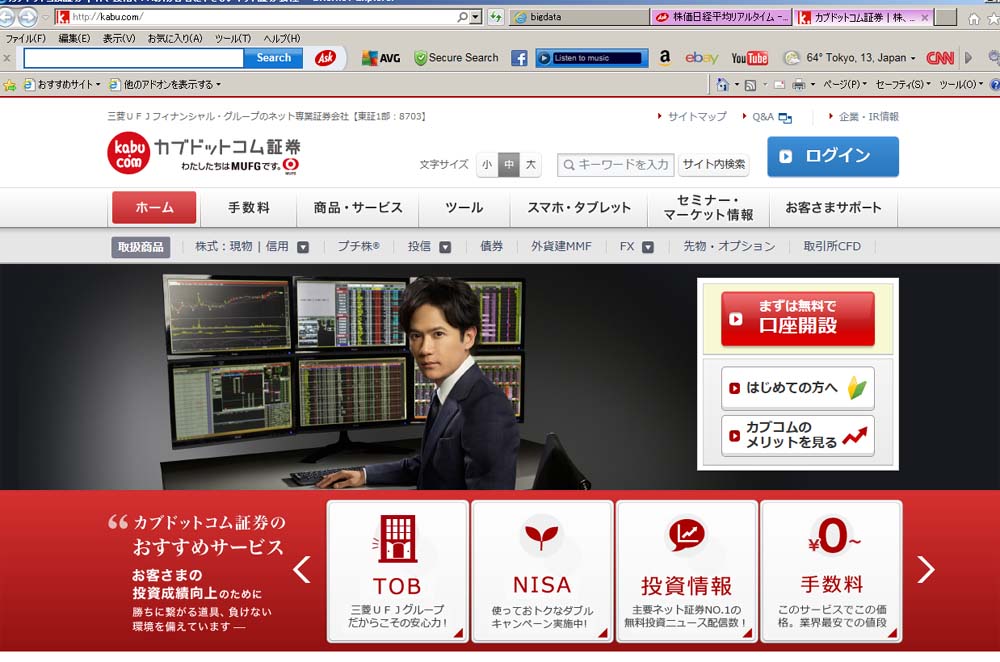The width and height of the screenshot is (1000, 662).
Task: Set text size to 大
Action: (531, 165)
